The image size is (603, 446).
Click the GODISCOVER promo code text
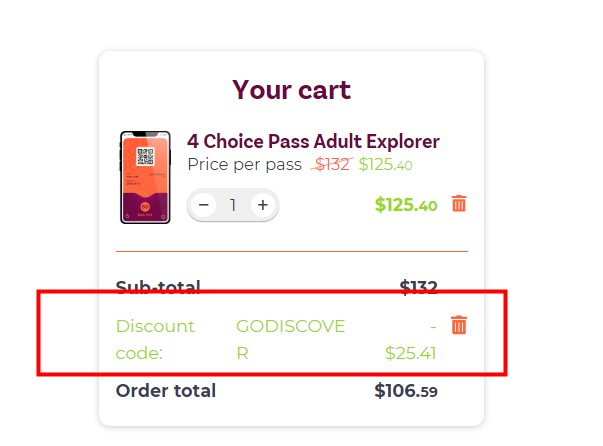290,339
